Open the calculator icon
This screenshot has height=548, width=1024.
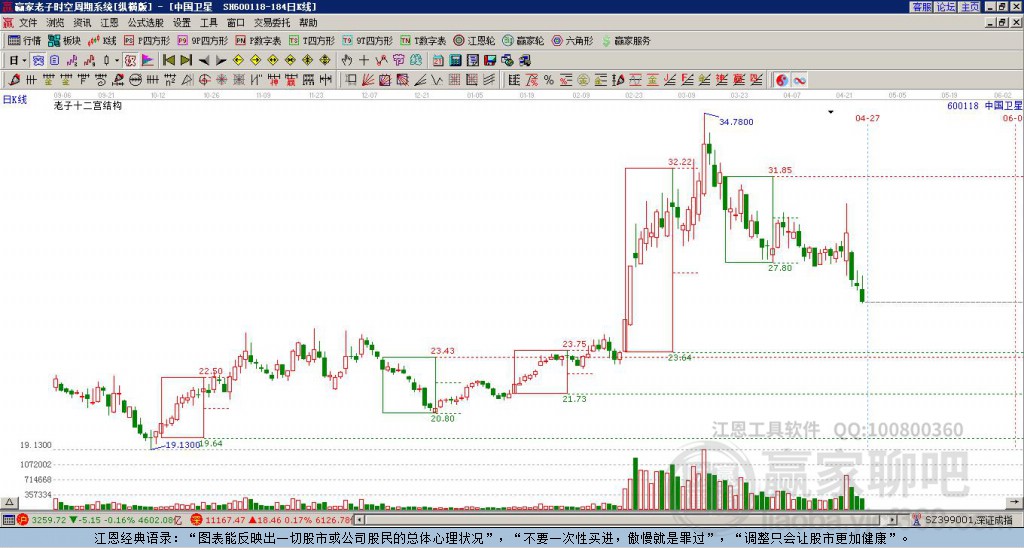[x=455, y=60]
